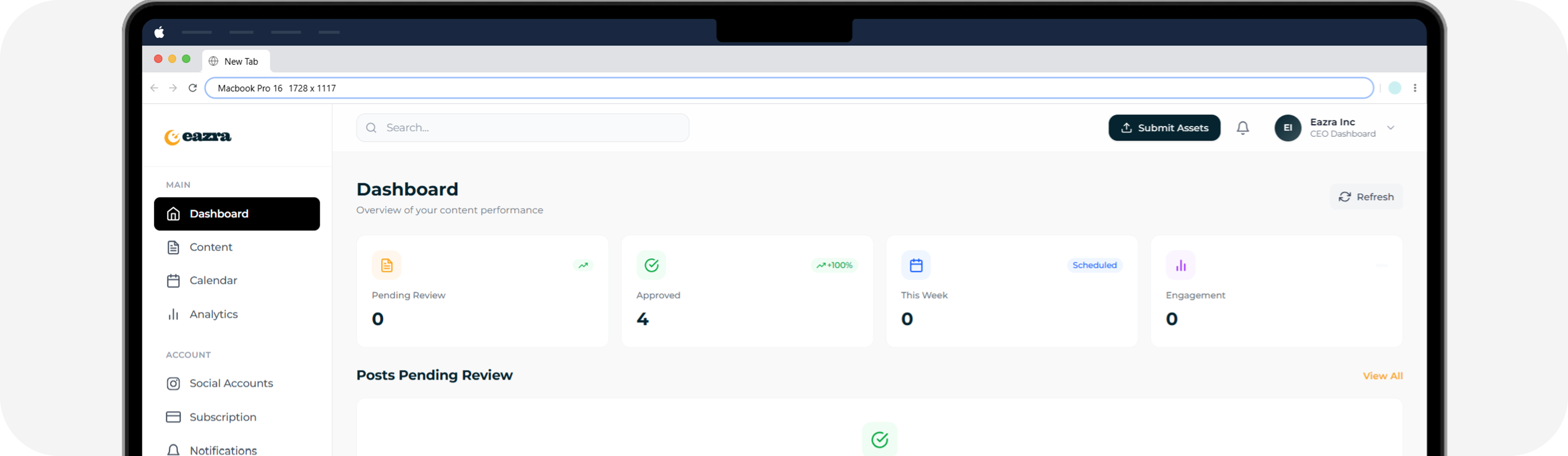This screenshot has height=456, width=1568.
Task: Open View All pending posts link
Action: (1382, 375)
